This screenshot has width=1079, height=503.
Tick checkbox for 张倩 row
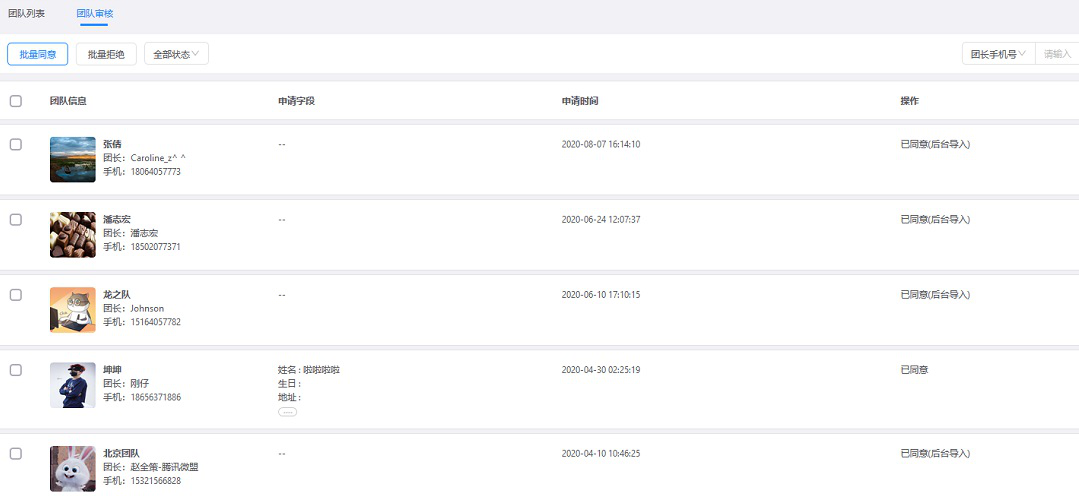point(16,145)
